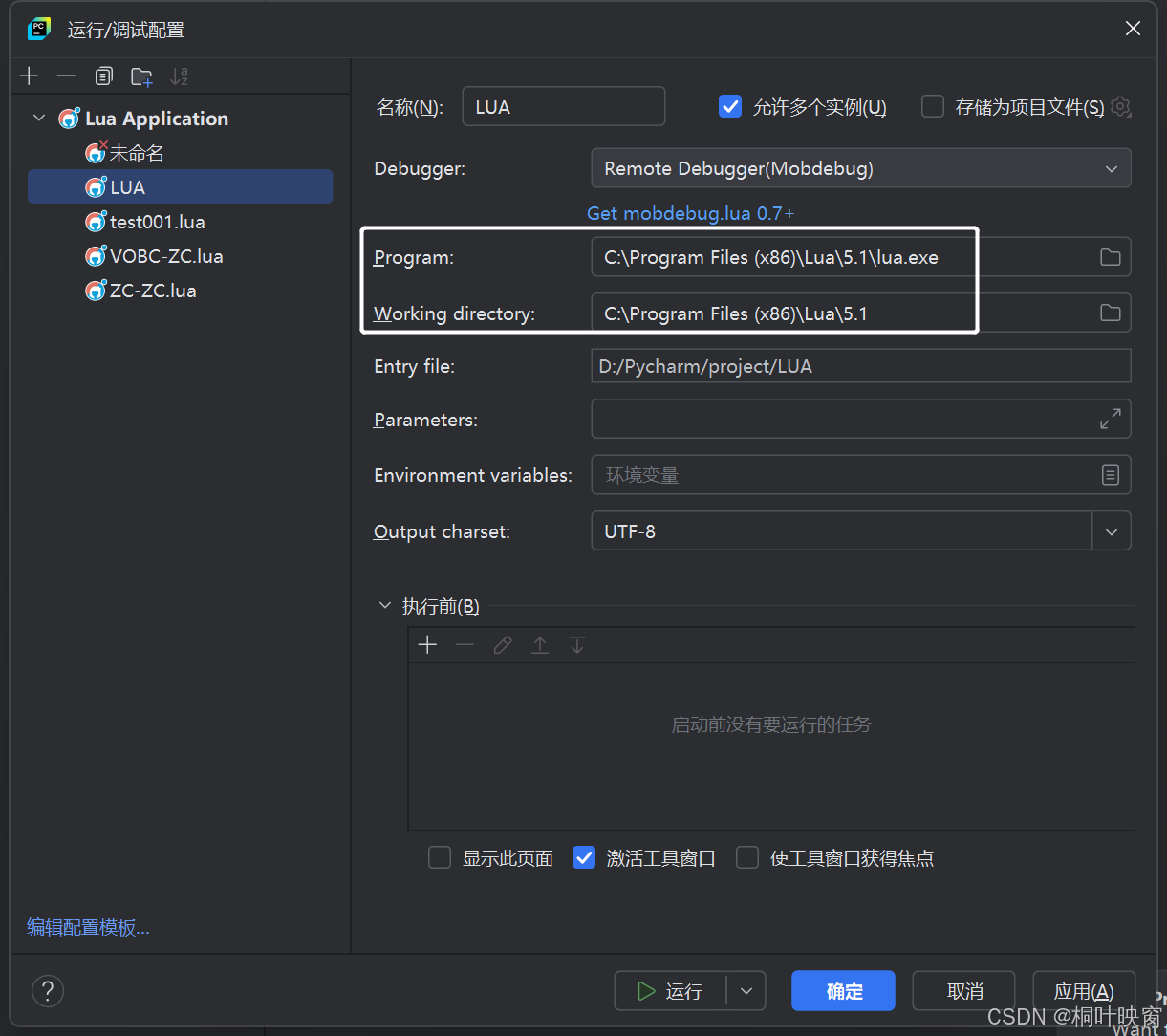Click the gear icon beside 存储为项目文件

coord(1121,107)
